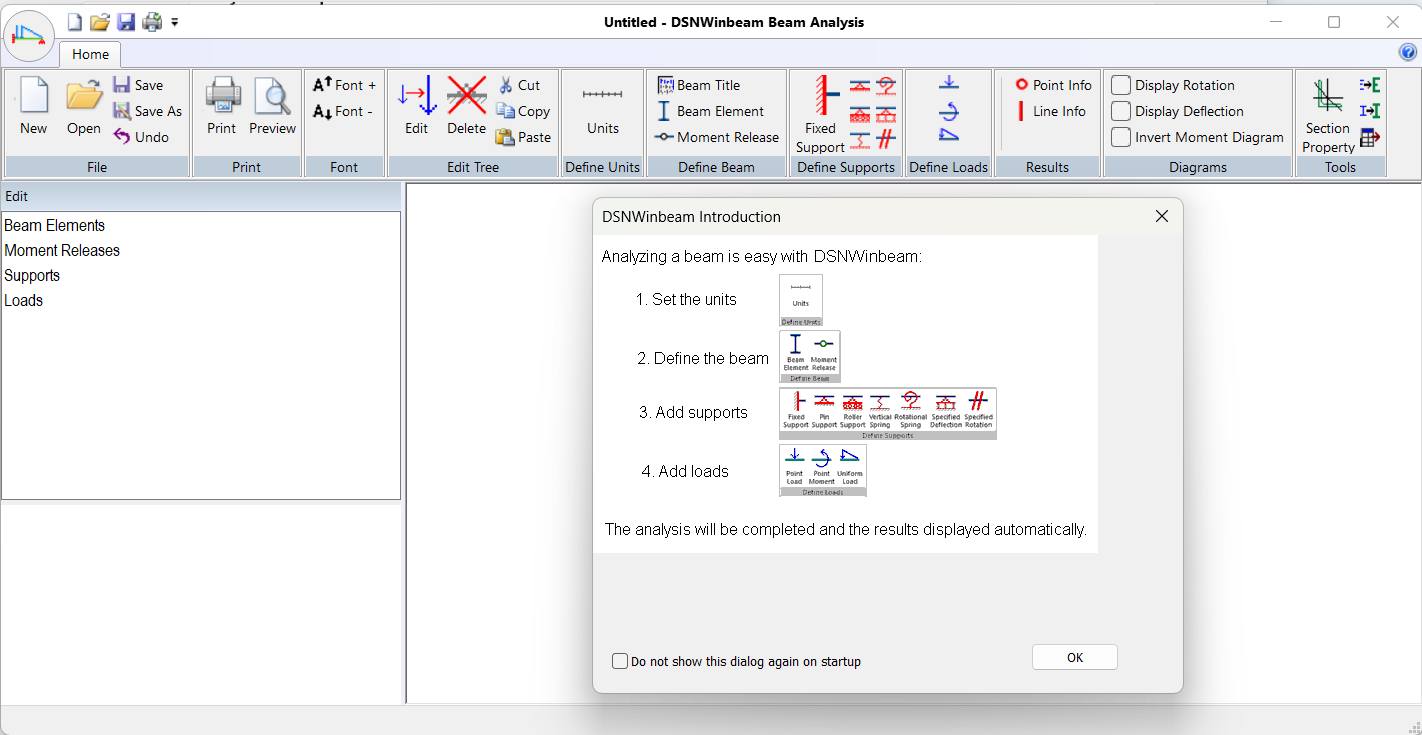Select Loads in the Edit tree

23,300
